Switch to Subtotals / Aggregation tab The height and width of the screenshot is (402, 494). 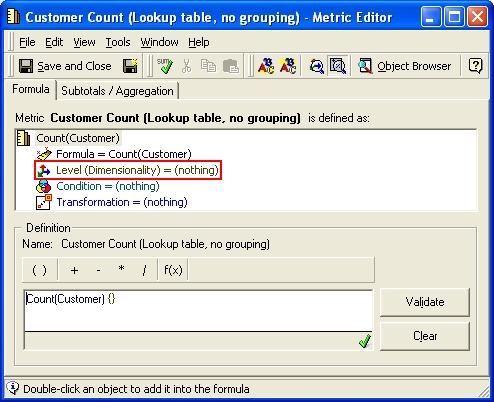coord(117,91)
